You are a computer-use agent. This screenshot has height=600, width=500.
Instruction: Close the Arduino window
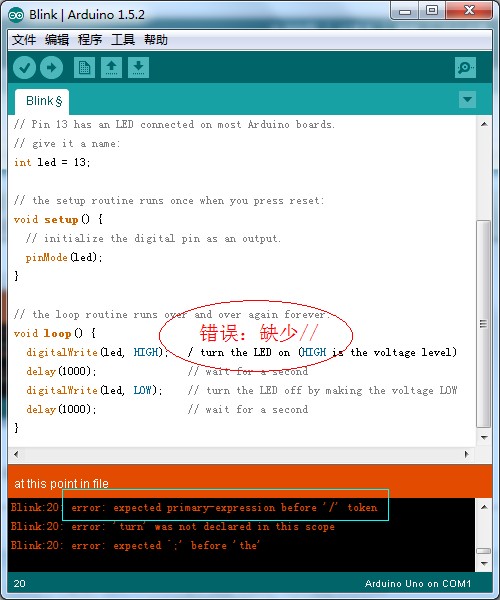click(x=469, y=11)
